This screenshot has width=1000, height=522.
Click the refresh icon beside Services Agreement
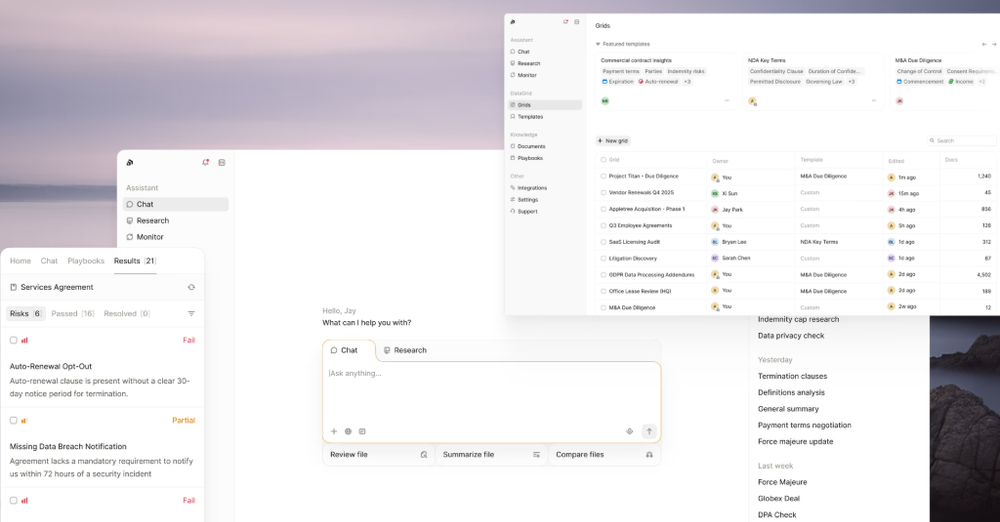pos(191,287)
